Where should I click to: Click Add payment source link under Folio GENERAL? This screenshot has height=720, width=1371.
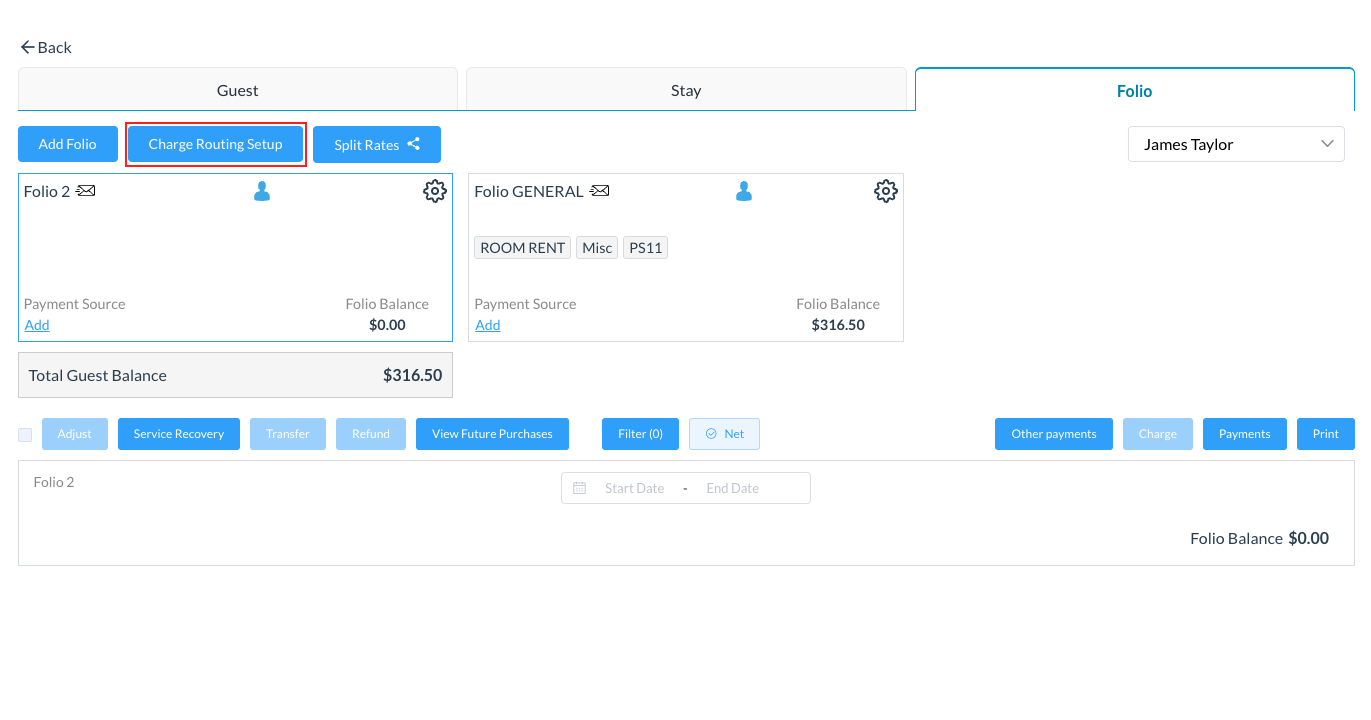click(x=487, y=325)
